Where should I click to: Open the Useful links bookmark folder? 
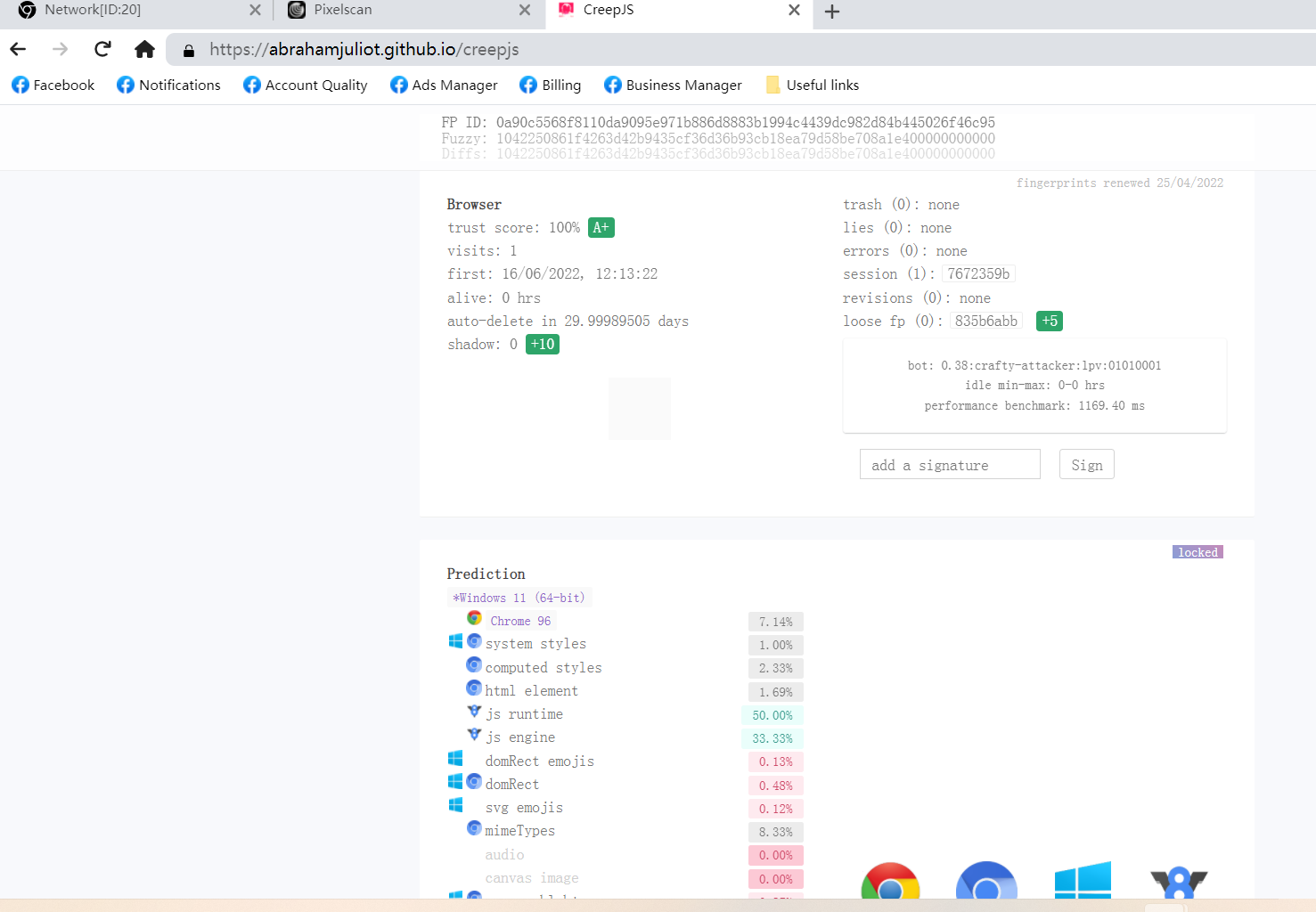pos(813,85)
